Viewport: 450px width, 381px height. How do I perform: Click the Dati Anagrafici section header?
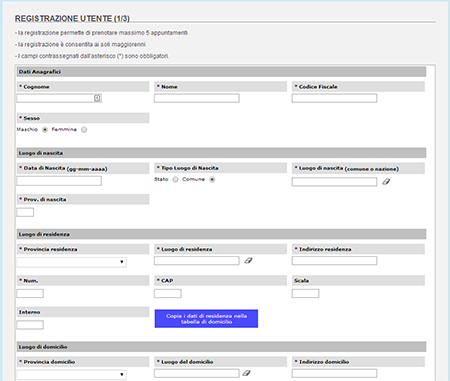coord(221,72)
